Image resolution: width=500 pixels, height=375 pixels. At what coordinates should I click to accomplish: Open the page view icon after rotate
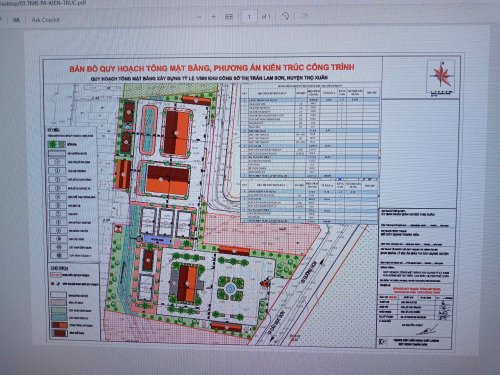point(304,16)
